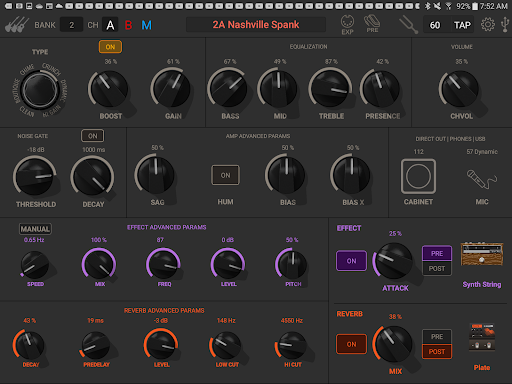Open the Synth String effect pedal thumbnail
The image size is (512, 384).
[482, 254]
